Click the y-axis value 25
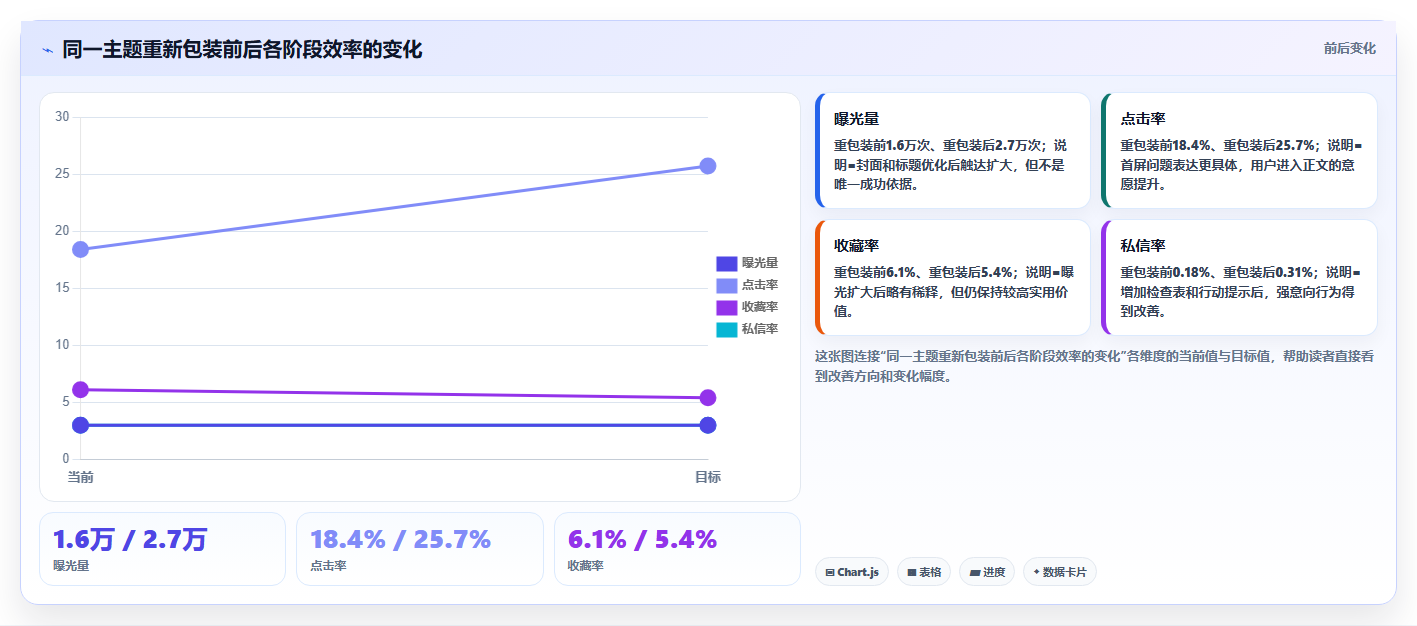1417x626 pixels. (x=62, y=174)
